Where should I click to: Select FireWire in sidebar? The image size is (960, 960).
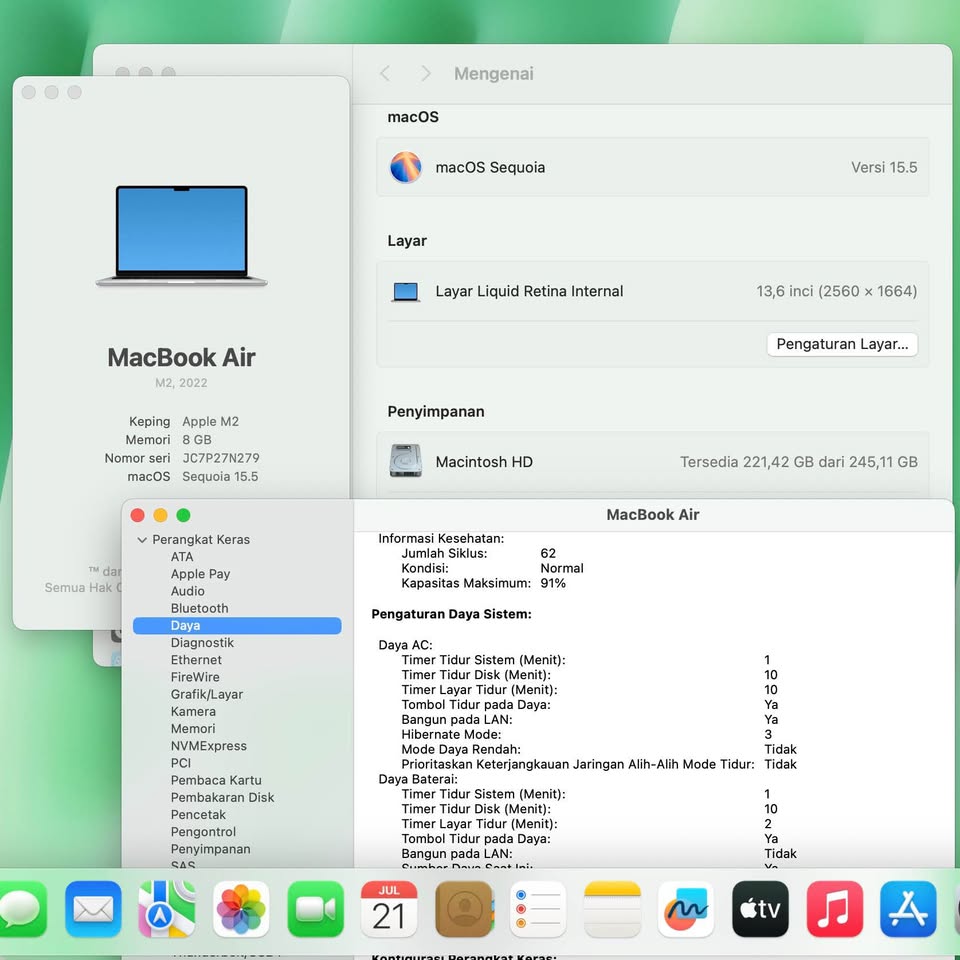[195, 677]
